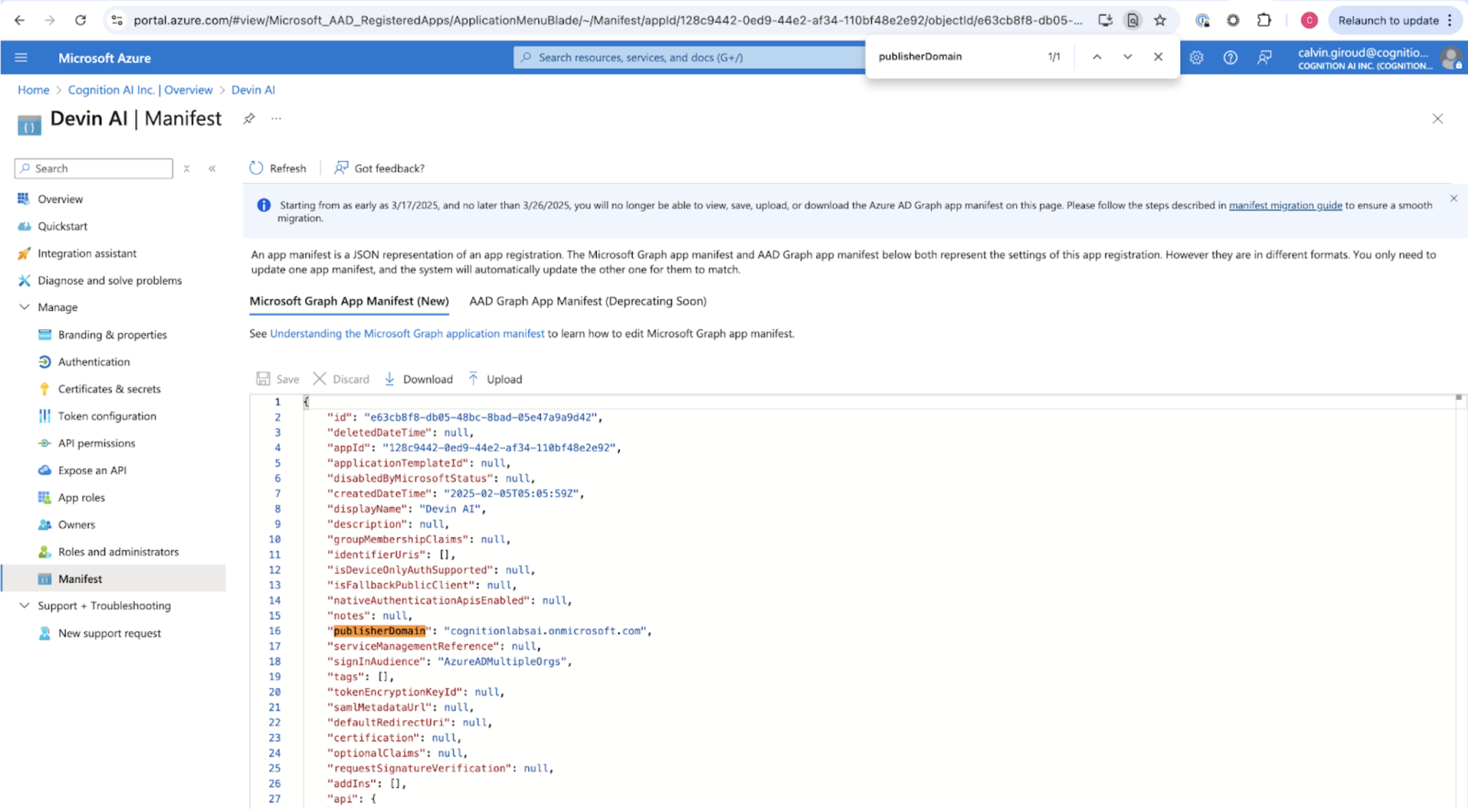Click the Refresh icon in manifest toolbar
The image size is (1468, 812).
(x=256, y=168)
